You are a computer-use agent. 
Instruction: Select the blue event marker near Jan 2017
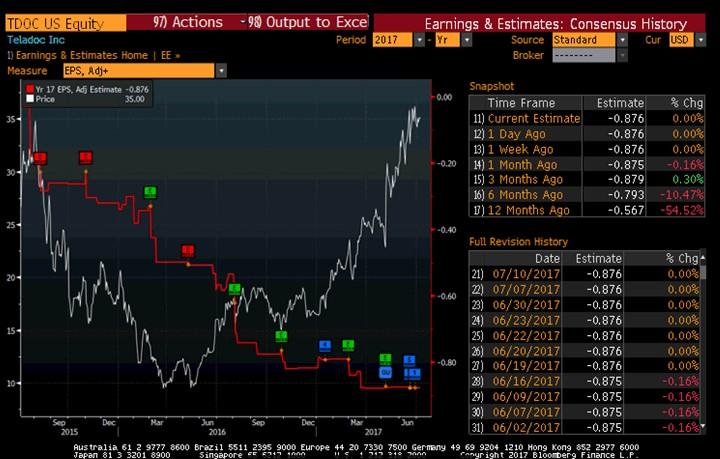[325, 345]
